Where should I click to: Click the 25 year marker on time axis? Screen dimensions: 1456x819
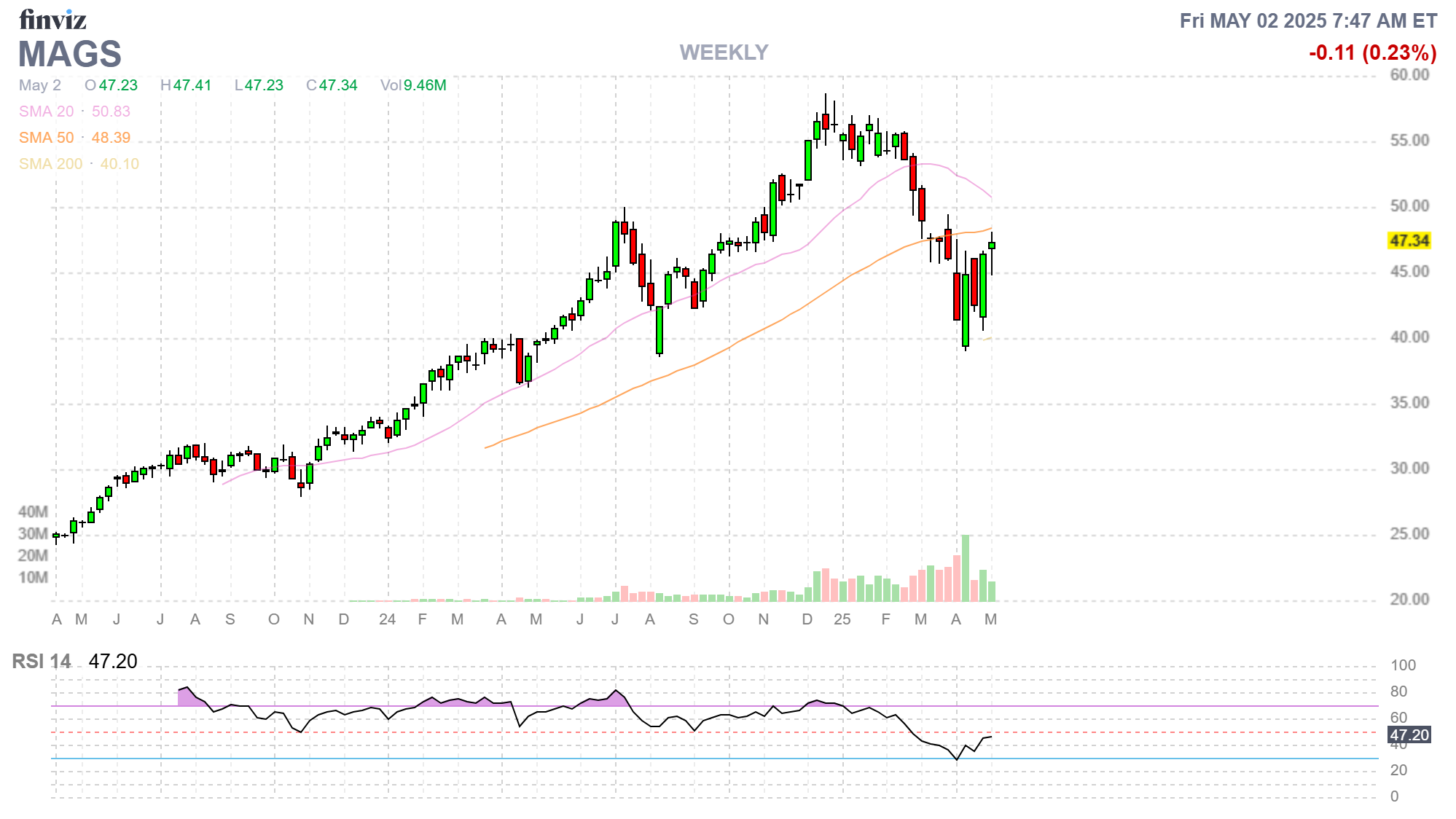(842, 619)
